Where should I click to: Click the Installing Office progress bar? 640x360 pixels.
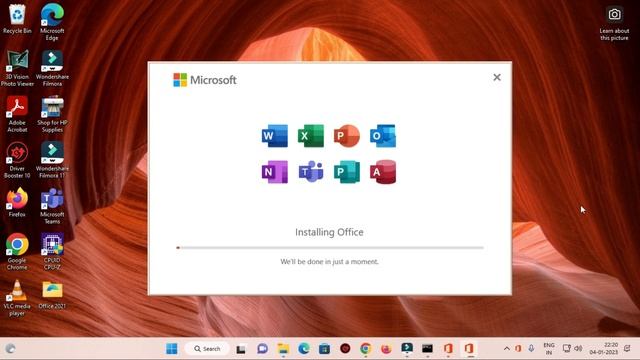click(x=330, y=247)
